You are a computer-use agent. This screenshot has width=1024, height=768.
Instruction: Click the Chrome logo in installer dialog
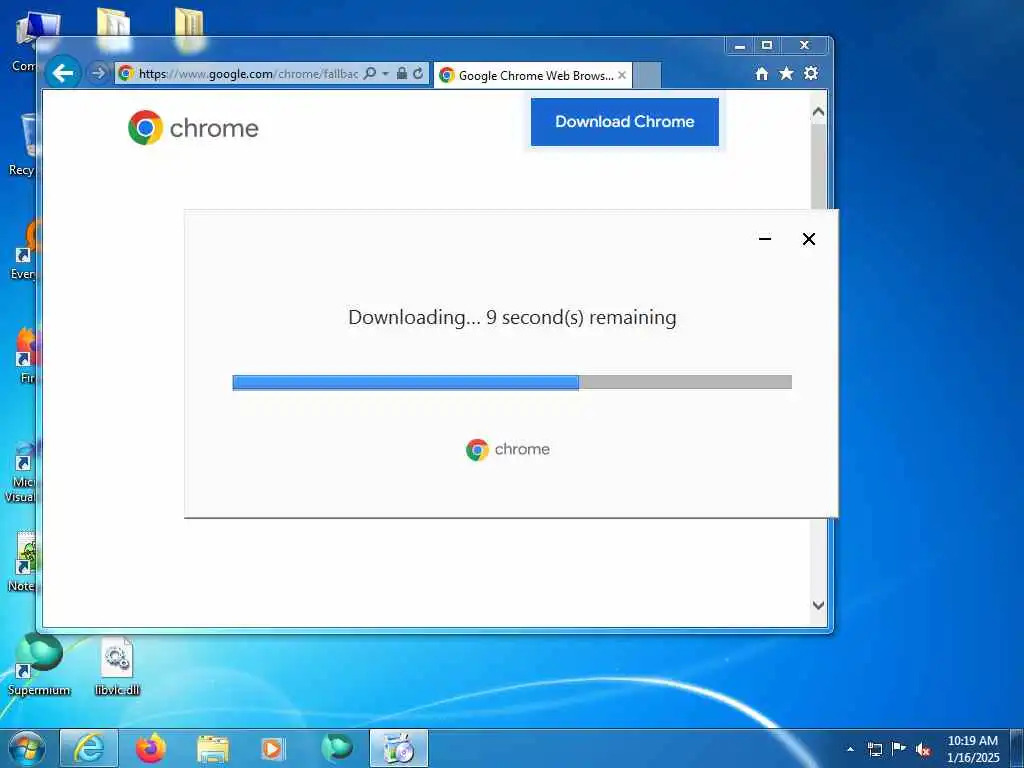508,449
